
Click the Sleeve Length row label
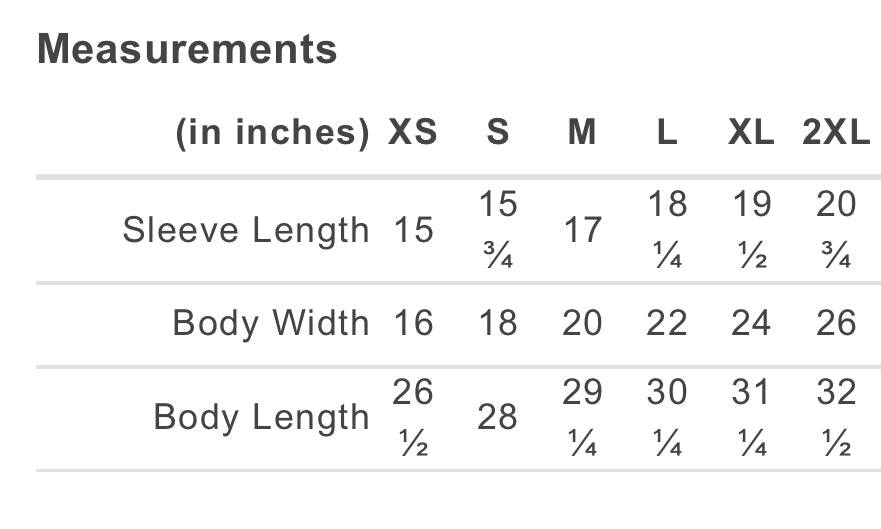(246, 231)
